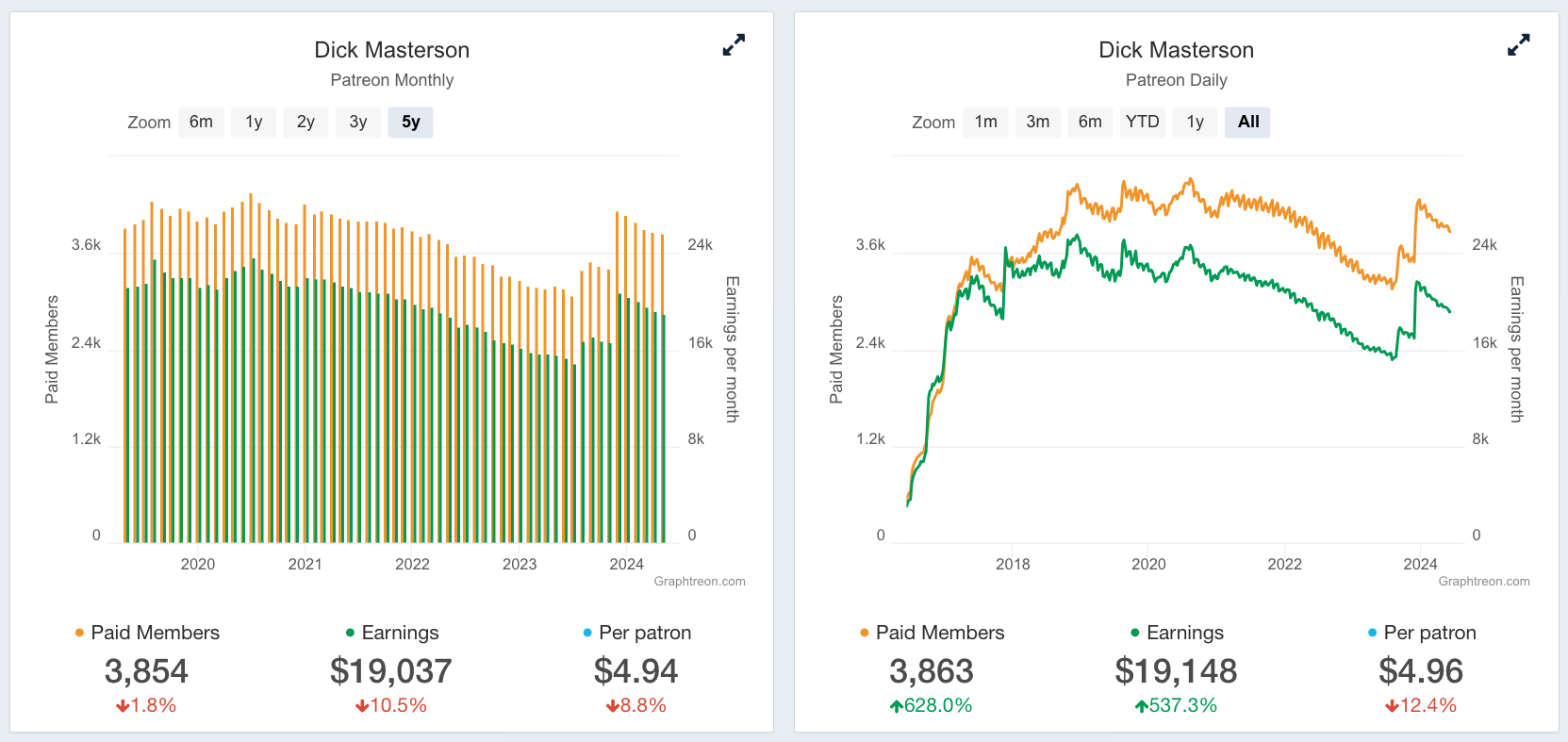Click the 10.5% decrease indicator

pyautogui.click(x=391, y=705)
